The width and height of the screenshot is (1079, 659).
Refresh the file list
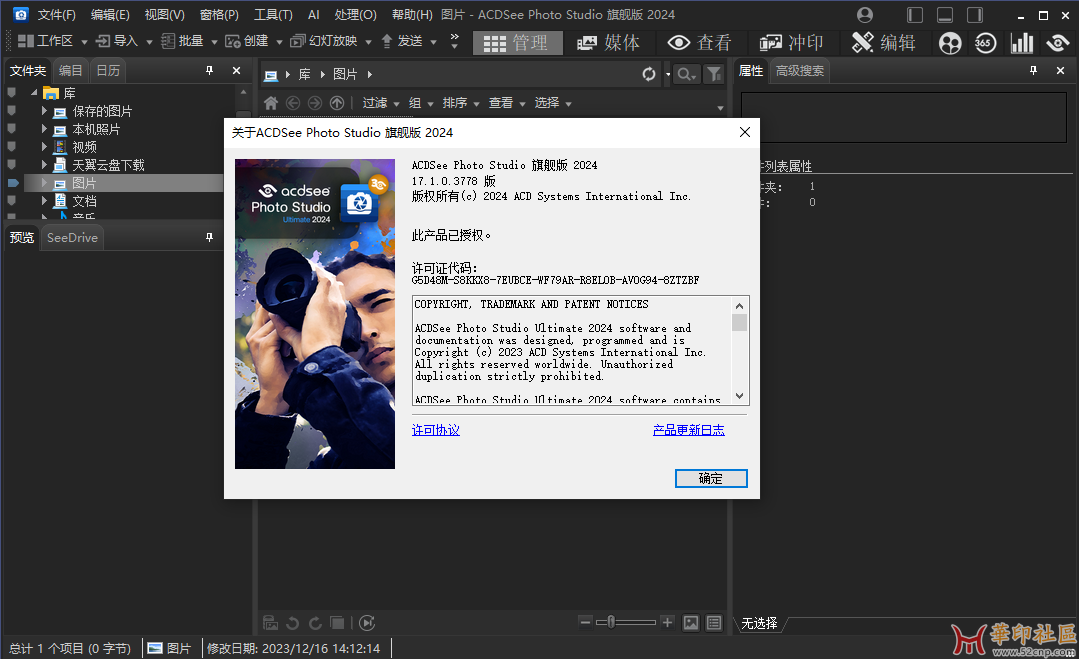click(x=649, y=74)
